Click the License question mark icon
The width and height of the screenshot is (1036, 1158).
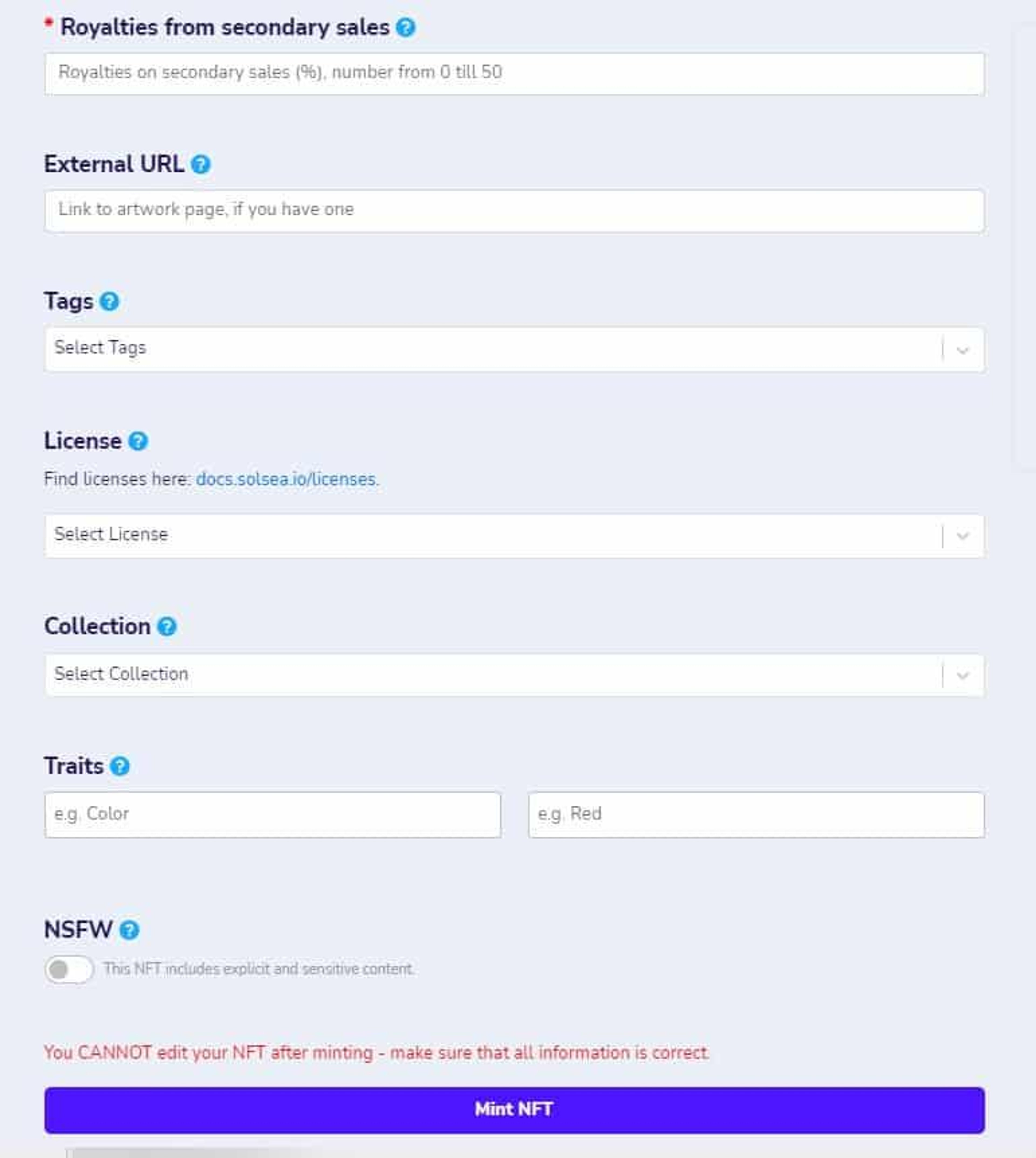138,441
